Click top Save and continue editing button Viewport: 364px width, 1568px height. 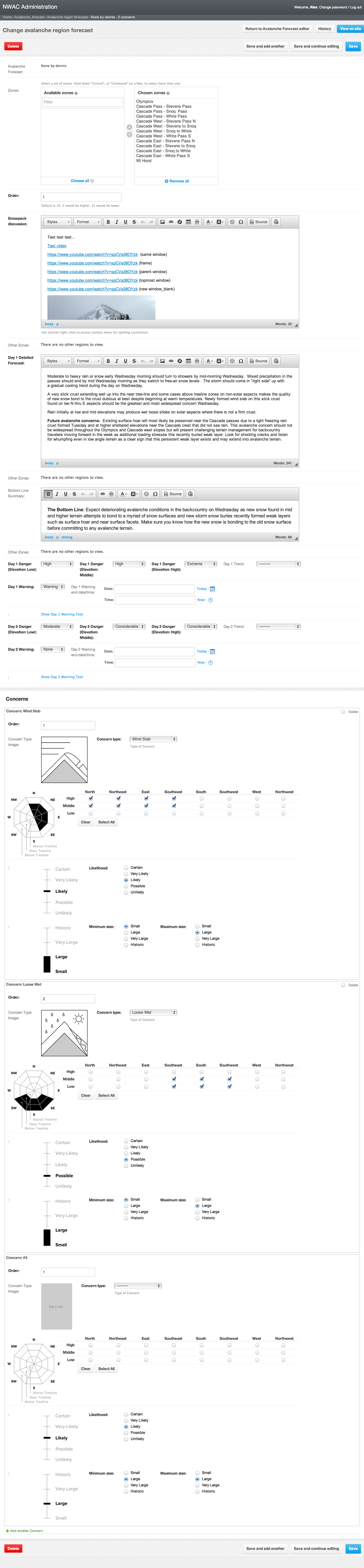pyautogui.click(x=316, y=46)
